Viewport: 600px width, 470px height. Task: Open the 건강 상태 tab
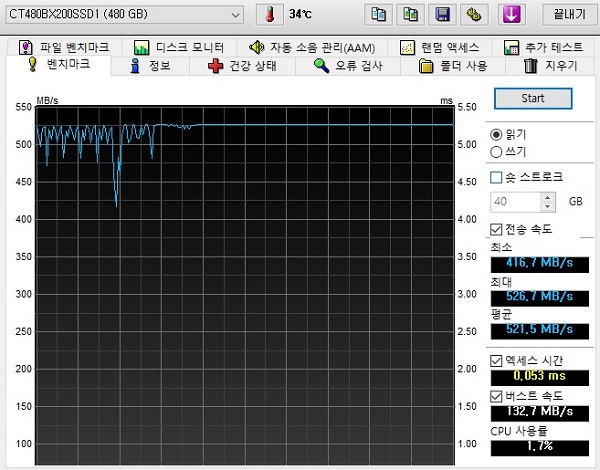point(242,66)
